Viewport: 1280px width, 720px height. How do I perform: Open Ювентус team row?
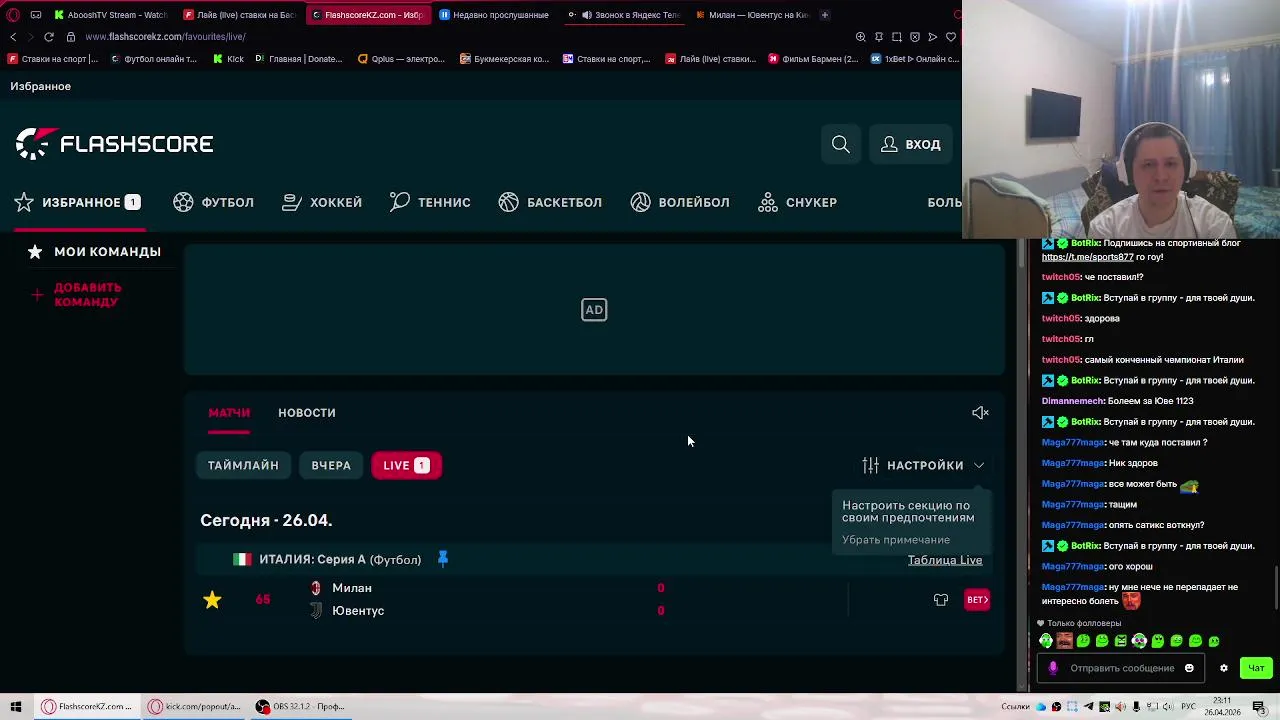(358, 610)
